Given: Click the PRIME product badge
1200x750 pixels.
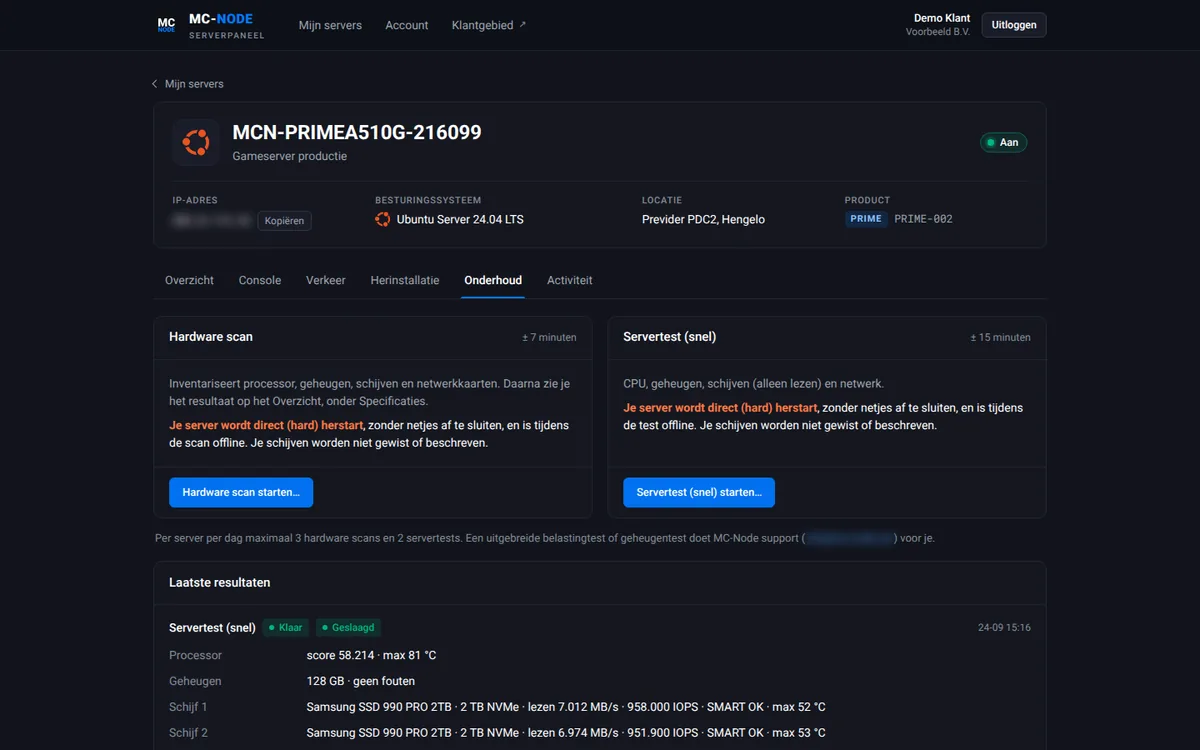Looking at the screenshot, I should click(866, 219).
